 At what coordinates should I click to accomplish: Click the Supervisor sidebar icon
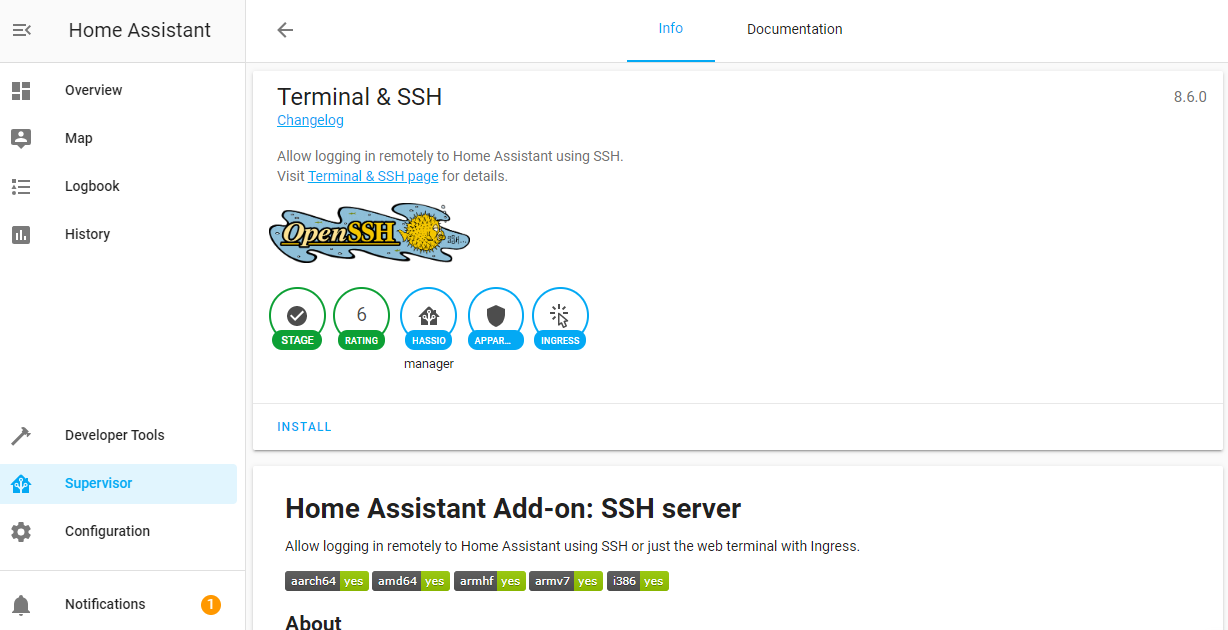pyautogui.click(x=21, y=483)
